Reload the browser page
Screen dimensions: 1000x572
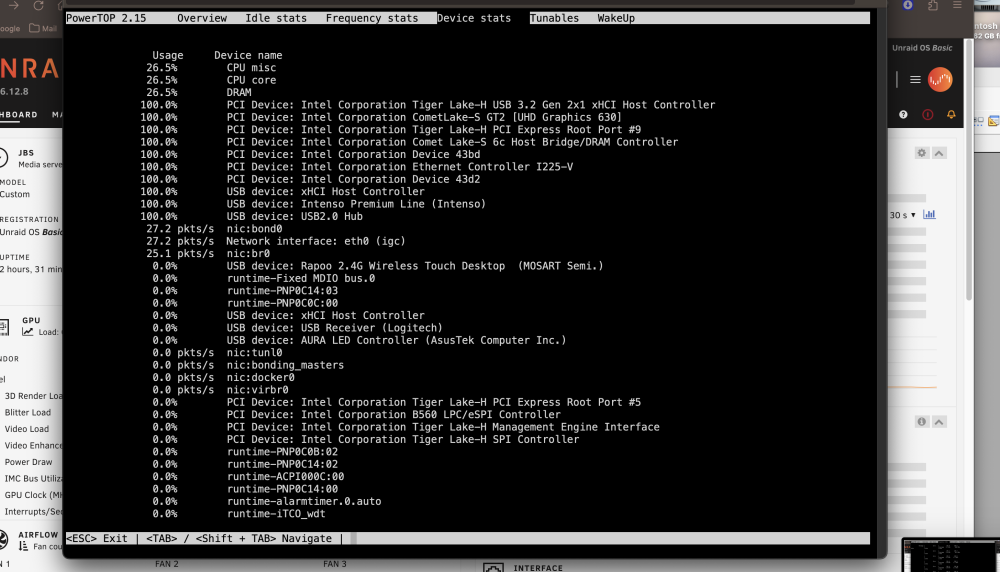[38, 5]
